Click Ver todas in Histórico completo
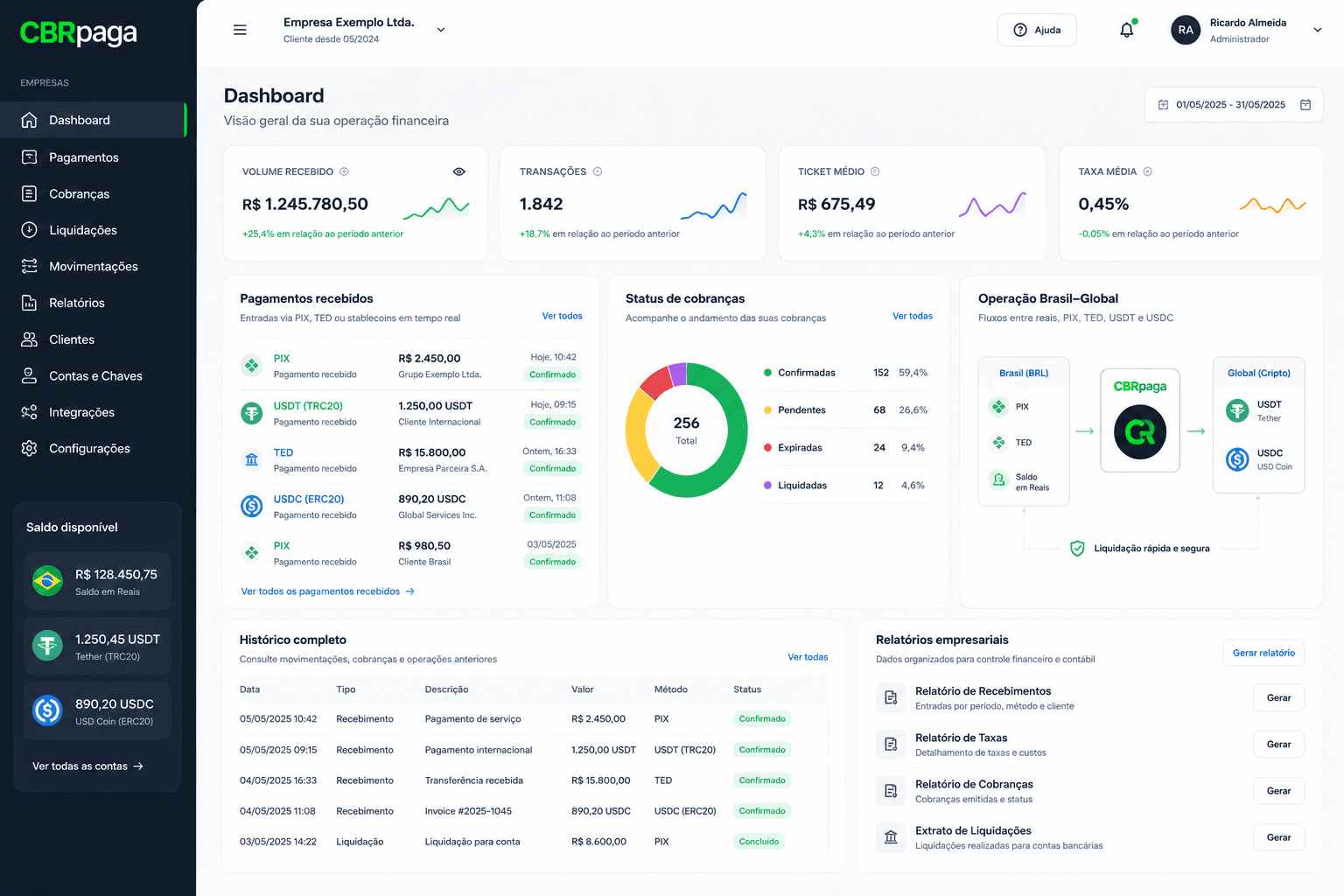This screenshot has width=1344, height=896. (808, 657)
